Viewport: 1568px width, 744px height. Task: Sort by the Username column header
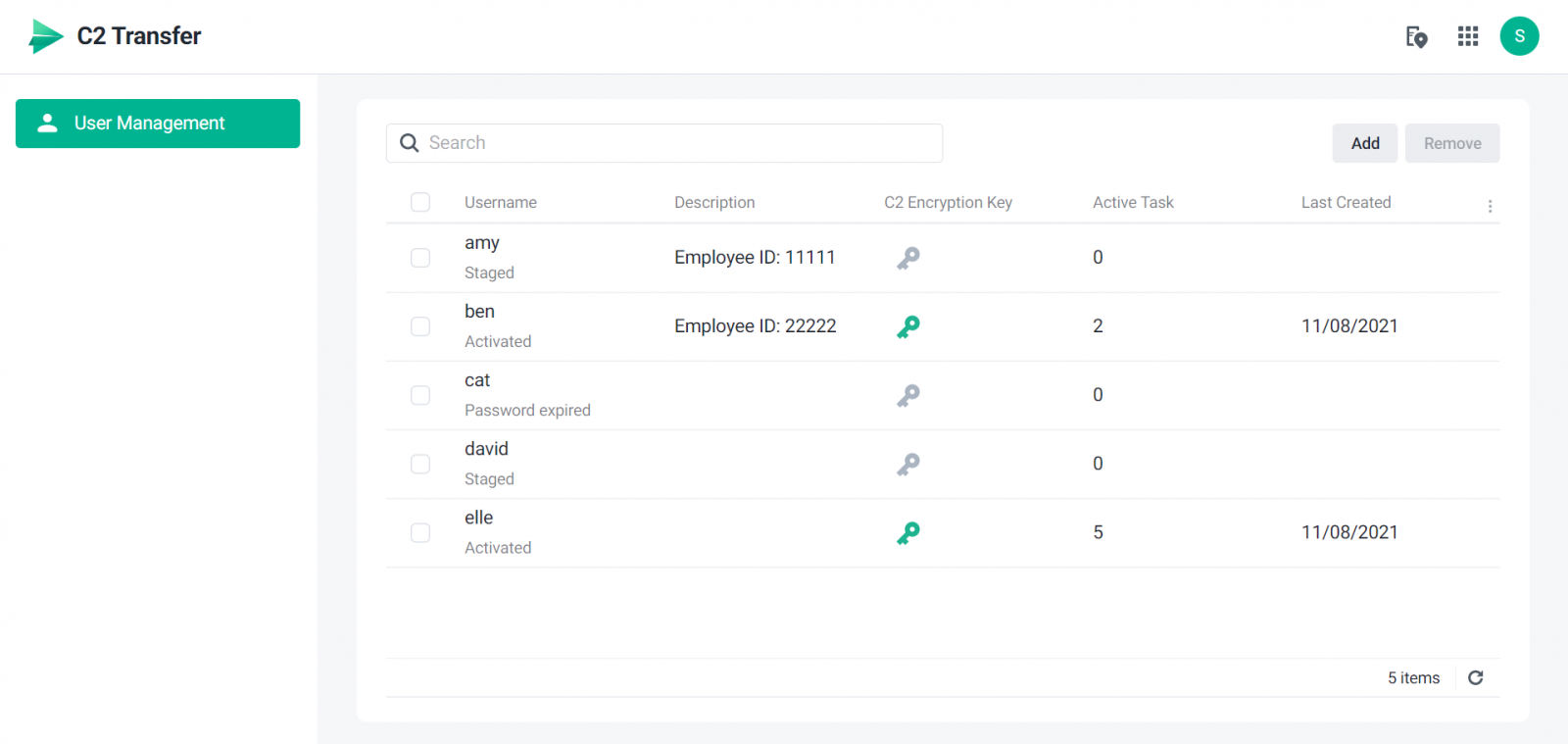tap(501, 202)
